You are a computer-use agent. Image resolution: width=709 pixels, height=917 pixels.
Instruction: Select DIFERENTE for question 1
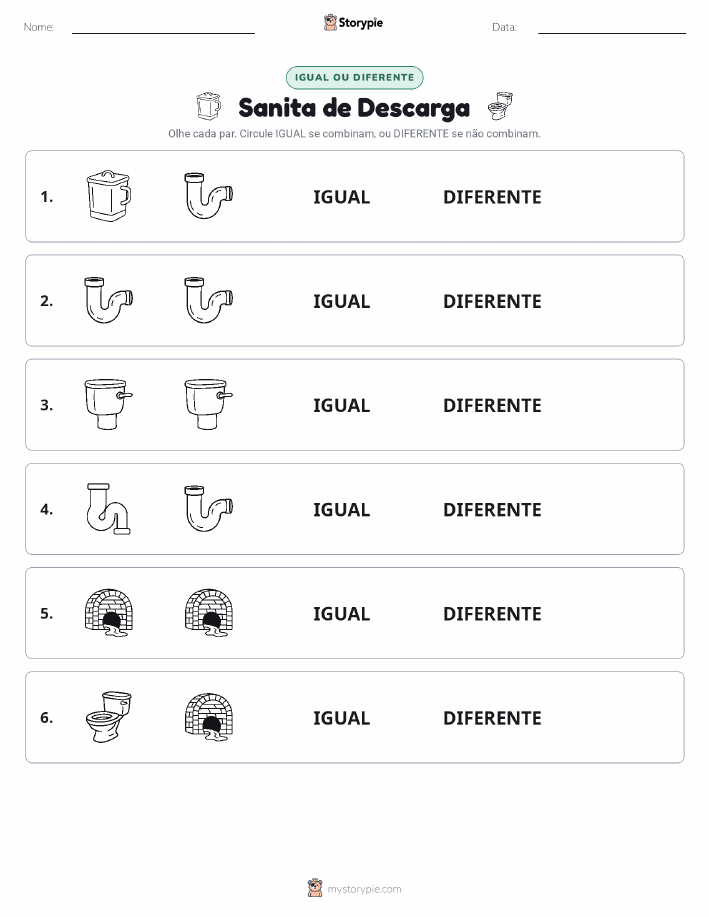[492, 197]
